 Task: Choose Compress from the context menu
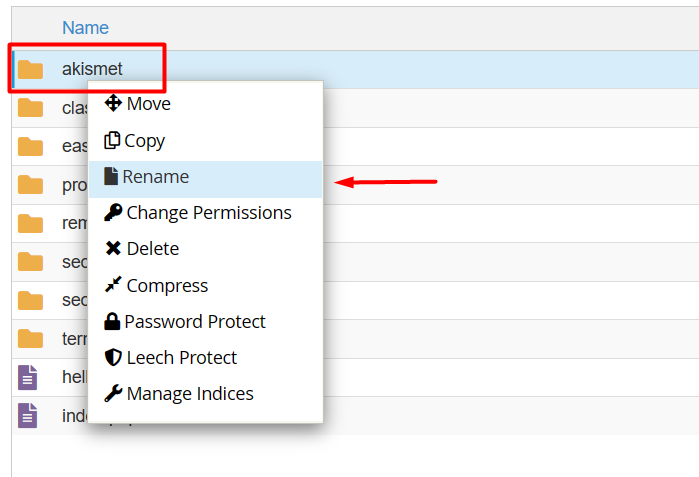(167, 285)
